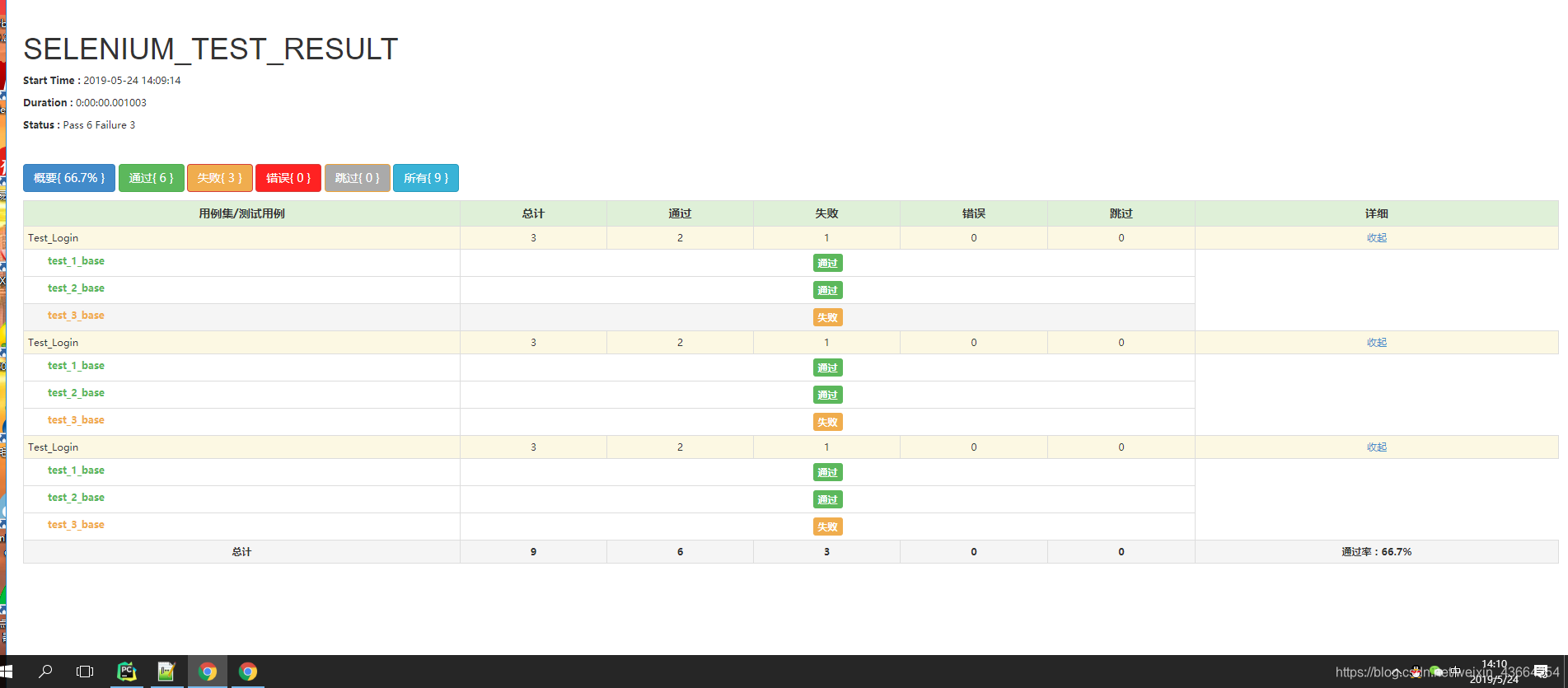Image resolution: width=1568 pixels, height=688 pixels.
Task: Filter results by 错误{ 0 }
Action: click(x=288, y=178)
